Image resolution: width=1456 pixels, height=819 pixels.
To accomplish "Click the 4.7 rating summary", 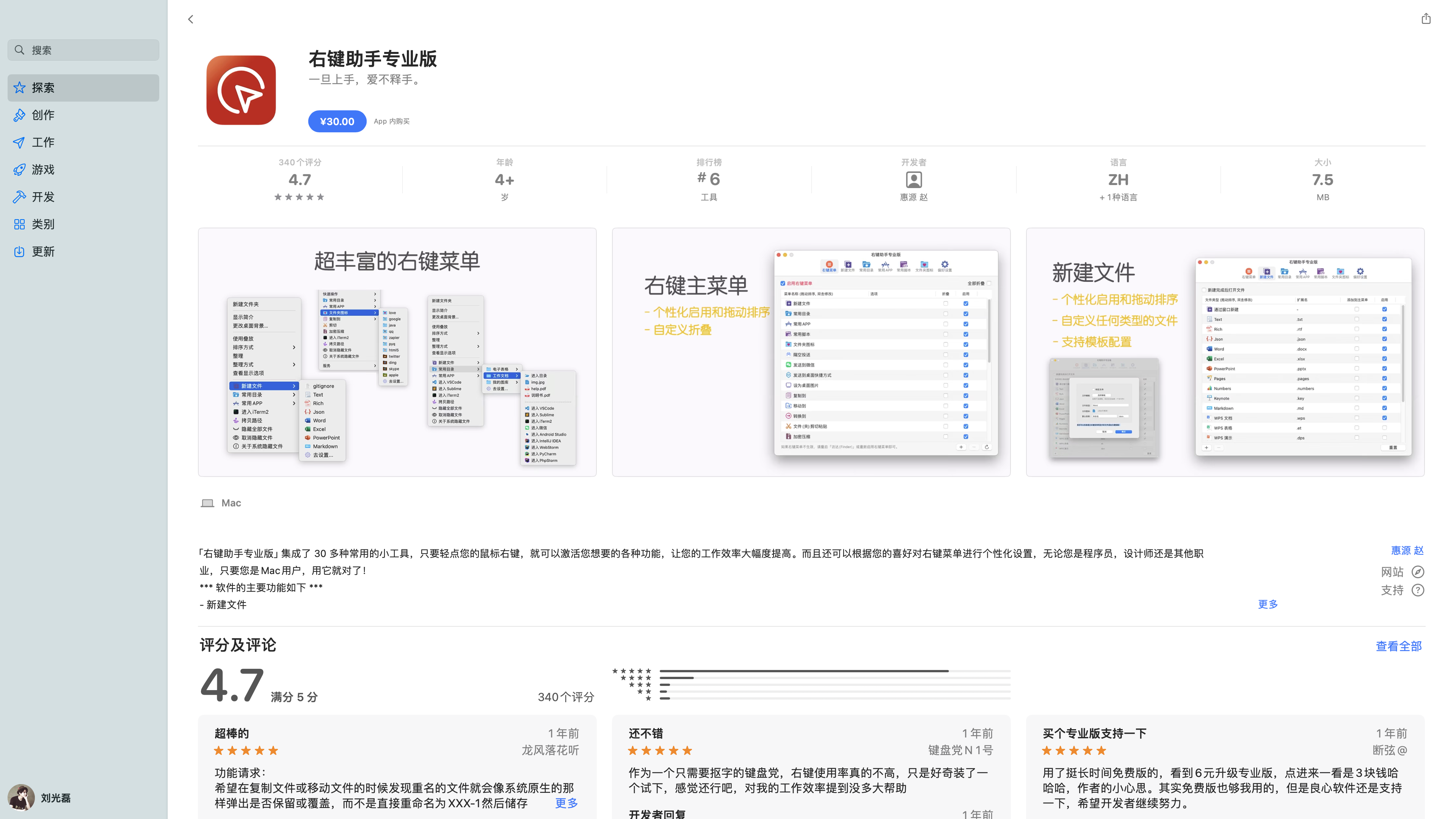I will (x=300, y=180).
